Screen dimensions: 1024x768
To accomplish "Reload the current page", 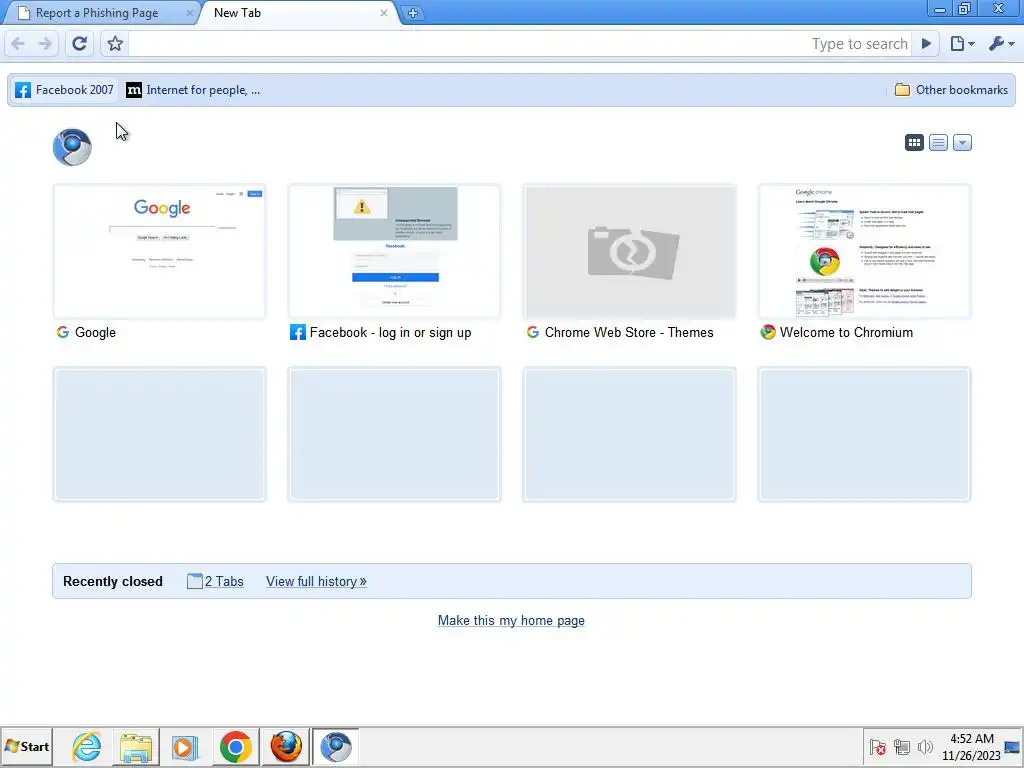I will coord(80,44).
